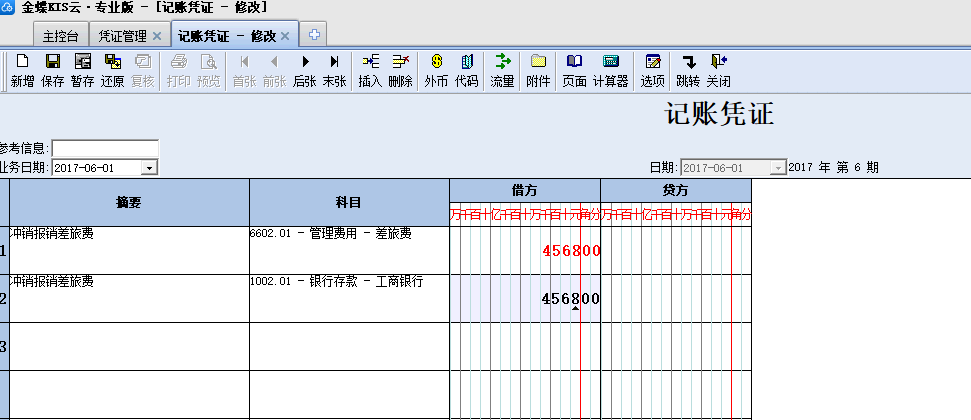Click the 参考信息 input field

pyautogui.click(x=105, y=149)
